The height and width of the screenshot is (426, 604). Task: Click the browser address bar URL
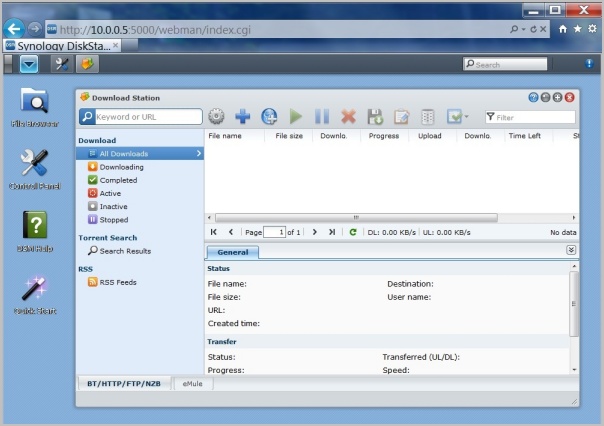click(x=155, y=30)
